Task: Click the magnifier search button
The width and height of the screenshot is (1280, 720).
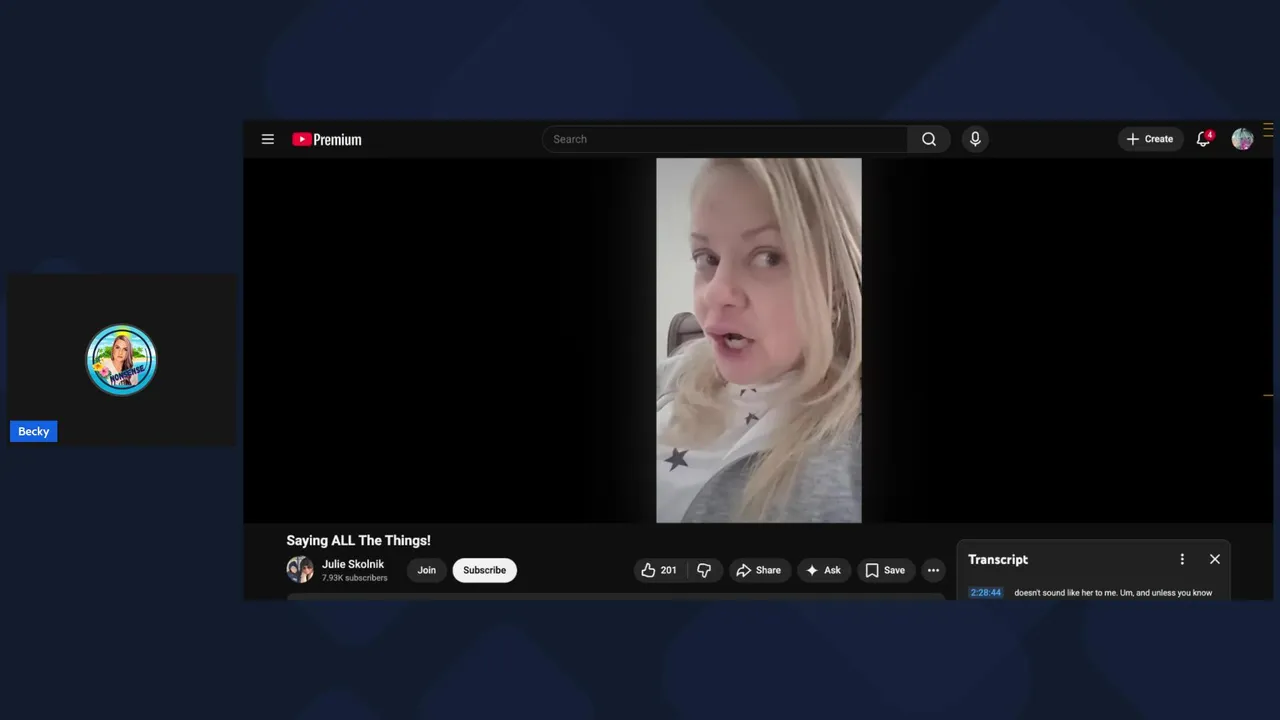Action: (929, 139)
